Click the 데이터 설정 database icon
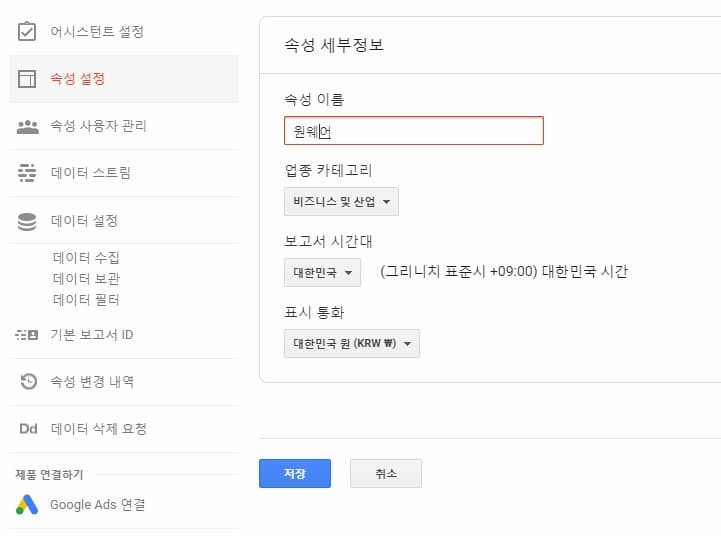721x536 pixels. click(27, 221)
